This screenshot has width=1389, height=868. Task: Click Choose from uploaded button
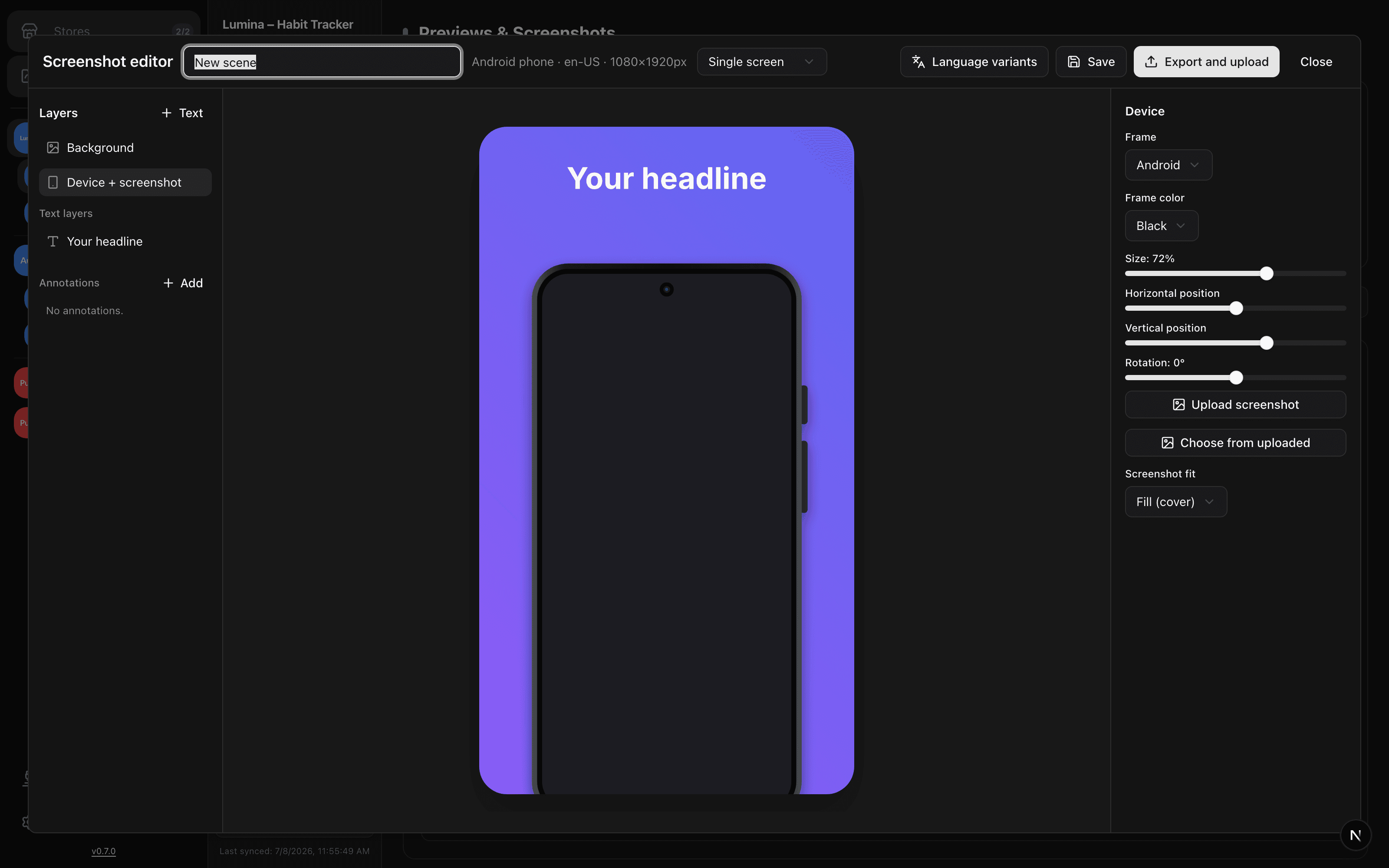[1235, 443]
